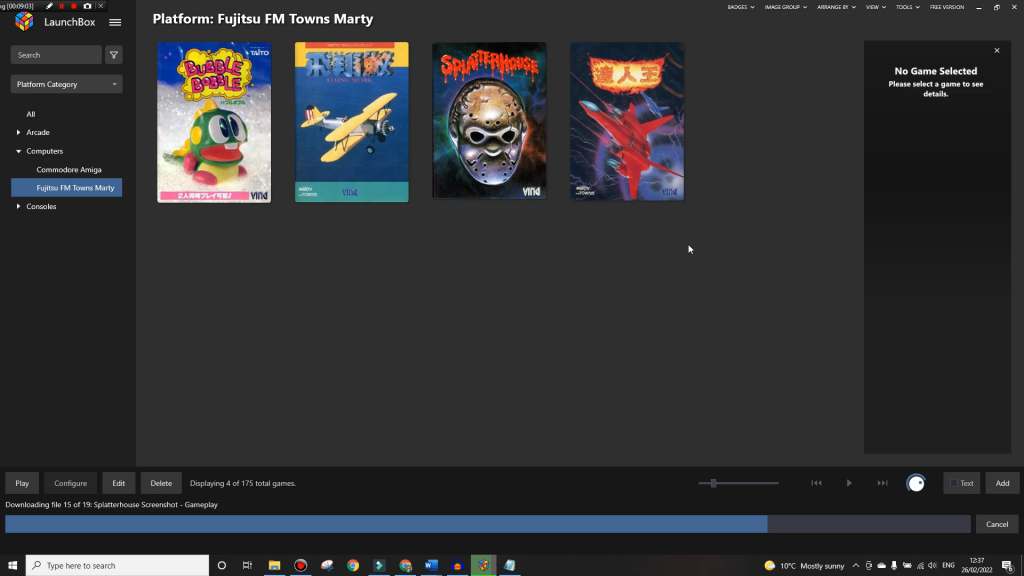Close the recording toolbar
Screen dimensions: 1024x576
[101, 6]
